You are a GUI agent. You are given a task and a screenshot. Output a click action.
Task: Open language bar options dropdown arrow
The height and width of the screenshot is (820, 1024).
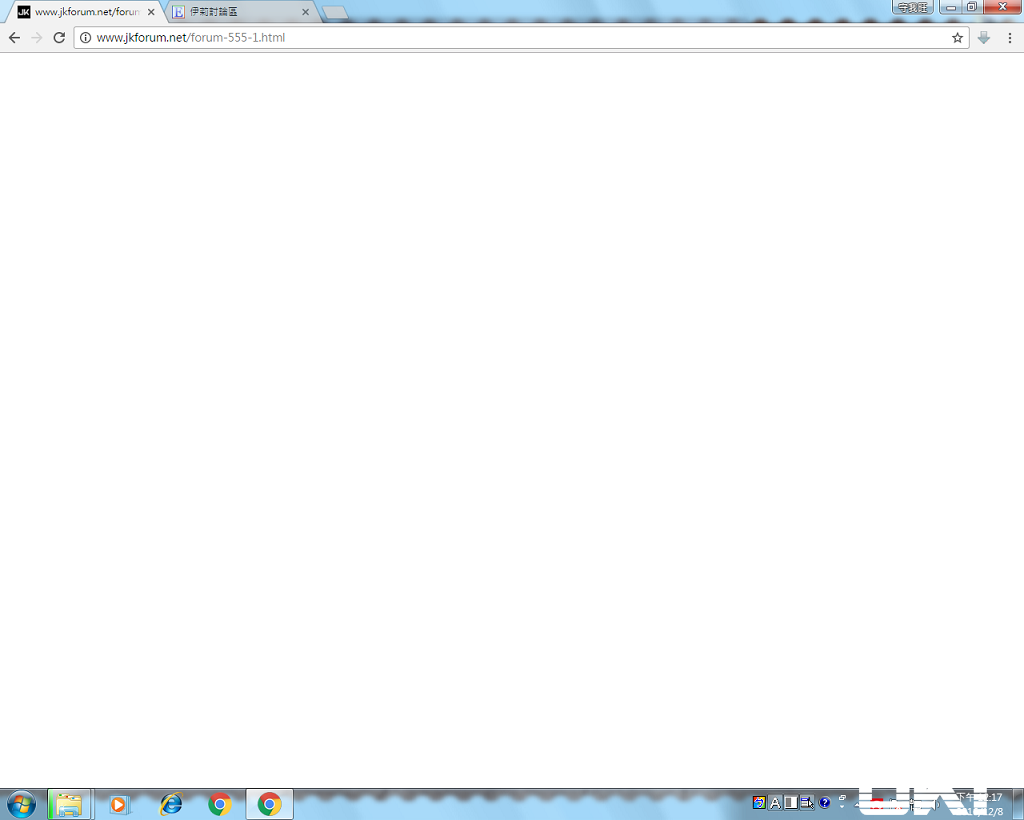pyautogui.click(x=842, y=807)
